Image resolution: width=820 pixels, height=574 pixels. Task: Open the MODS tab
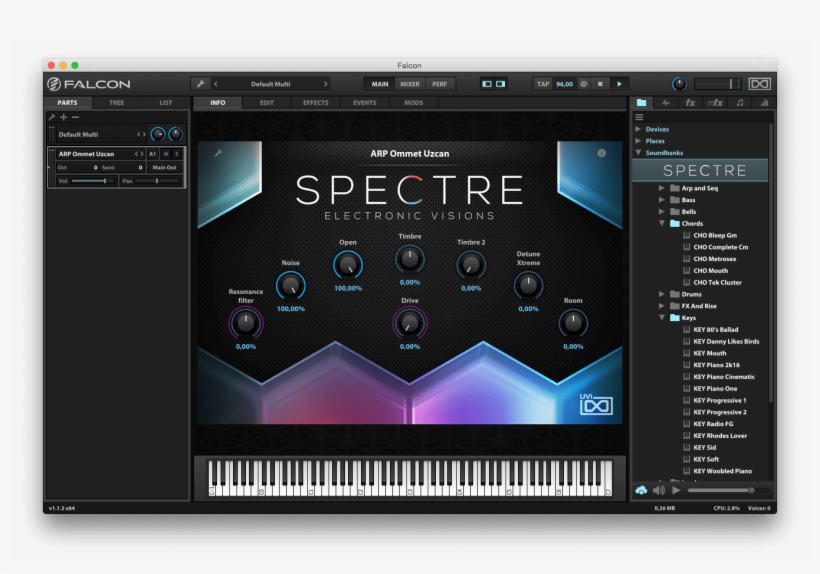[x=413, y=102]
